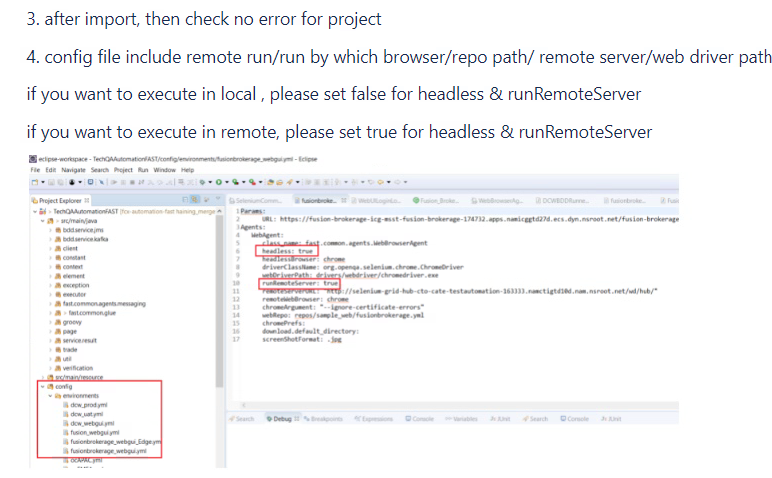
Task: Collapse the environments folder
Action: 50,396
